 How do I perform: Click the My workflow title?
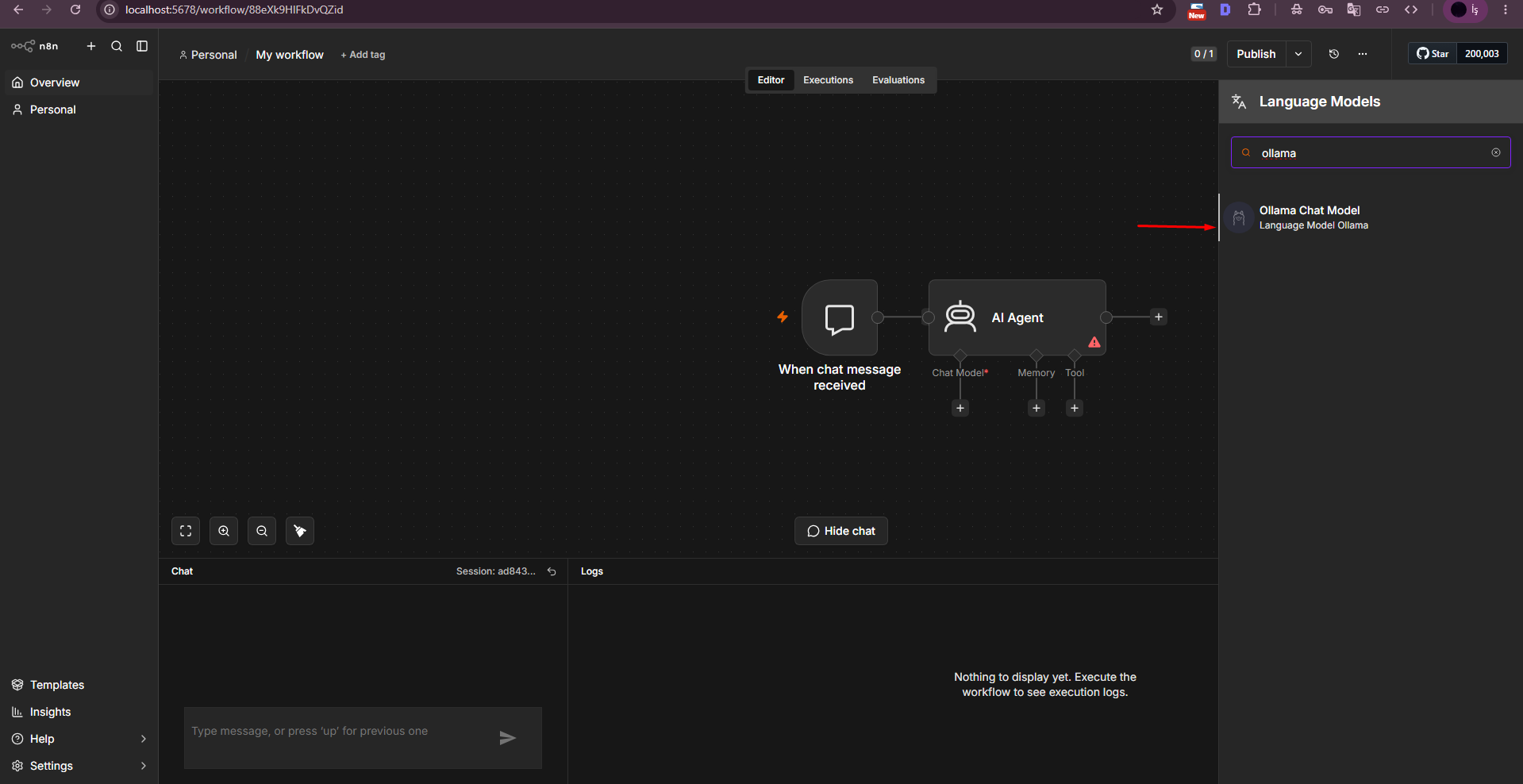290,55
